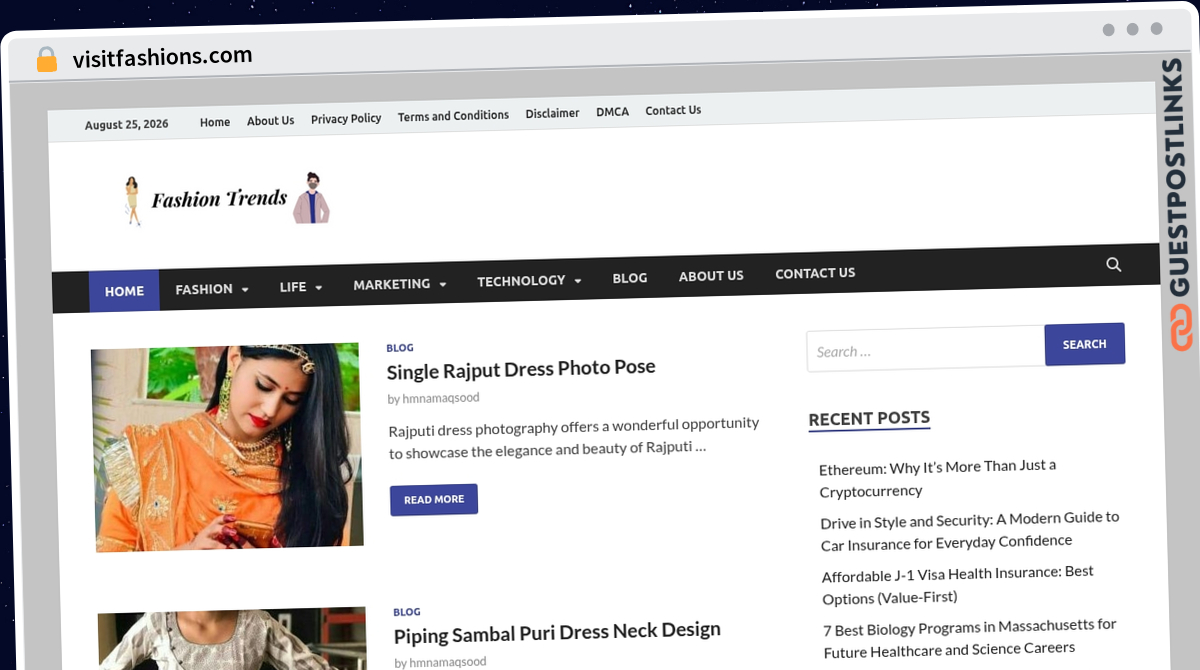Visit the Privacy Policy page
1200x670 pixels.
pyautogui.click(x=346, y=118)
